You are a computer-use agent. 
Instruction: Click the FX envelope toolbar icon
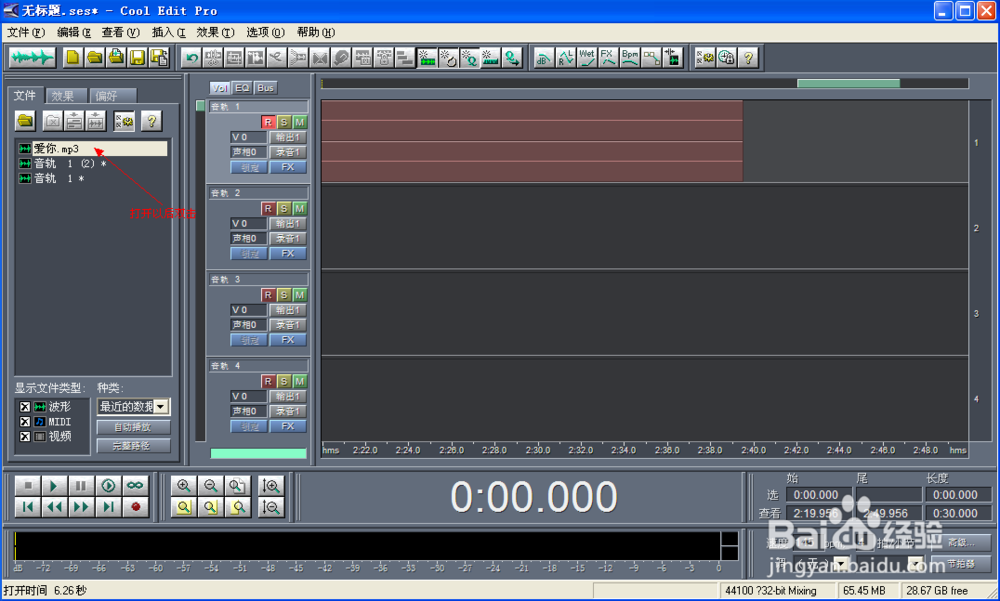608,58
